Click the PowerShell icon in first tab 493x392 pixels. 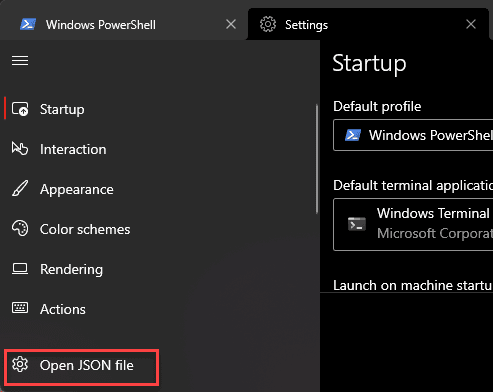(x=28, y=24)
